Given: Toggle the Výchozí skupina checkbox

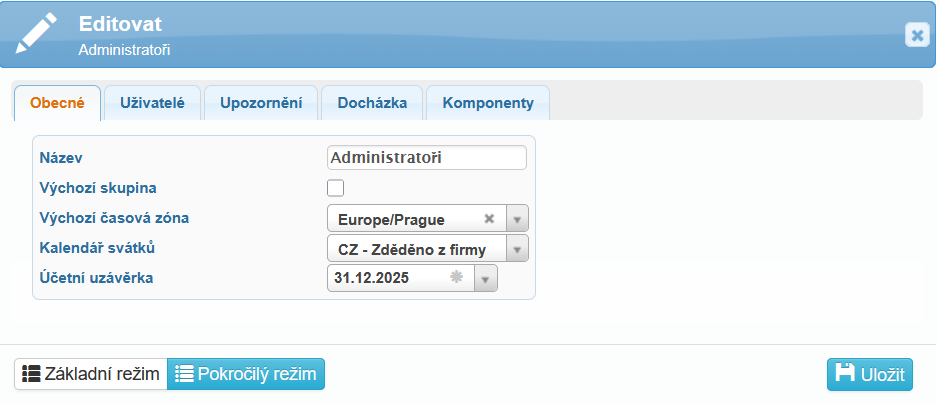Looking at the screenshot, I should [x=336, y=188].
